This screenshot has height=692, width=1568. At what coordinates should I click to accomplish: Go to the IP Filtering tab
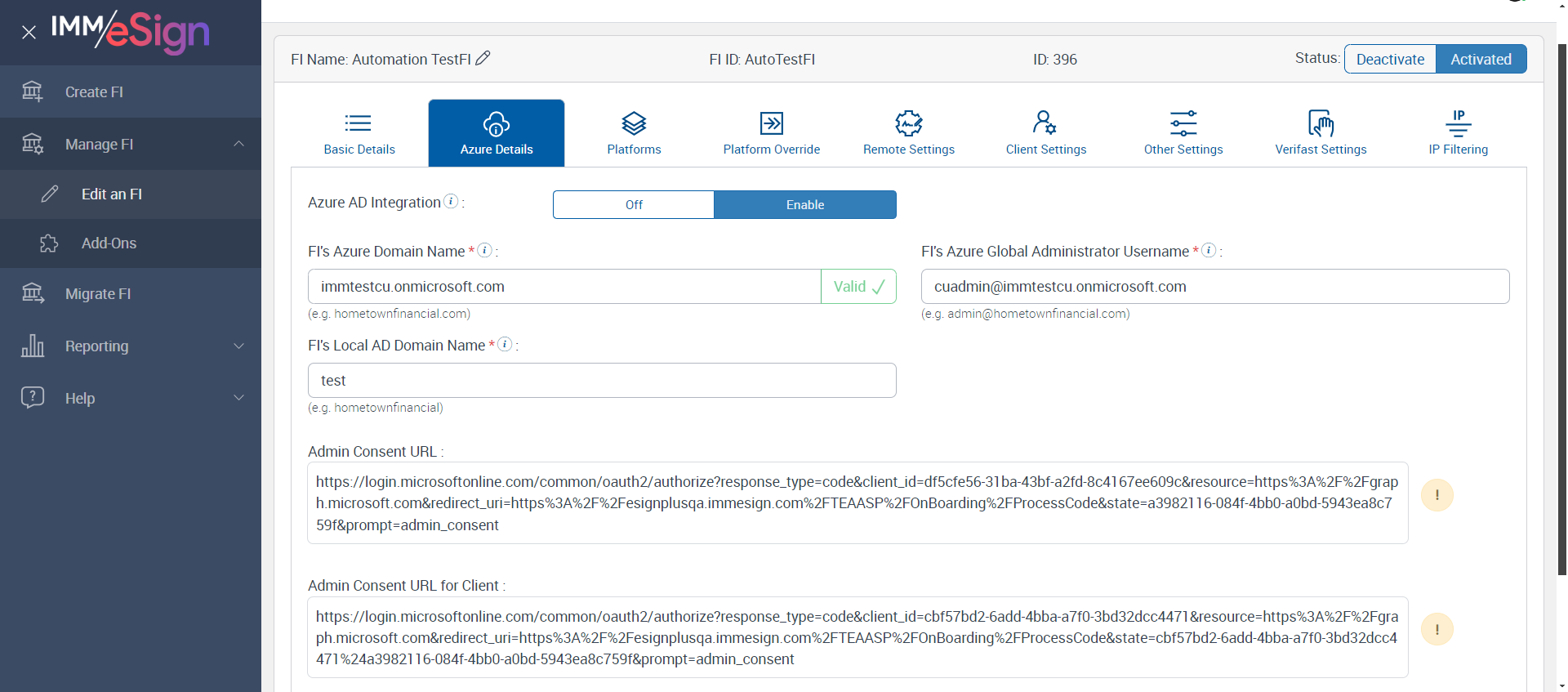[1459, 133]
